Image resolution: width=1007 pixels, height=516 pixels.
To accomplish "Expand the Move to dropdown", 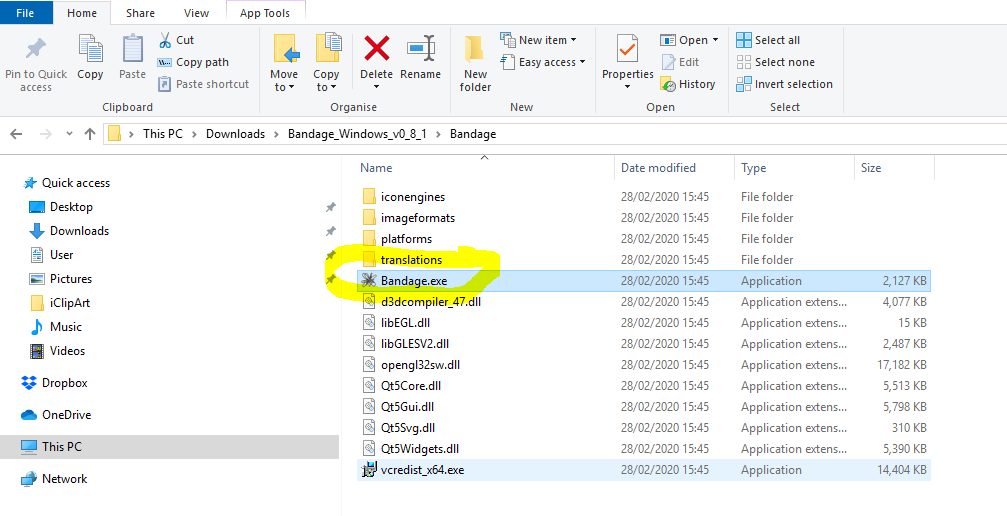I will [x=284, y=87].
